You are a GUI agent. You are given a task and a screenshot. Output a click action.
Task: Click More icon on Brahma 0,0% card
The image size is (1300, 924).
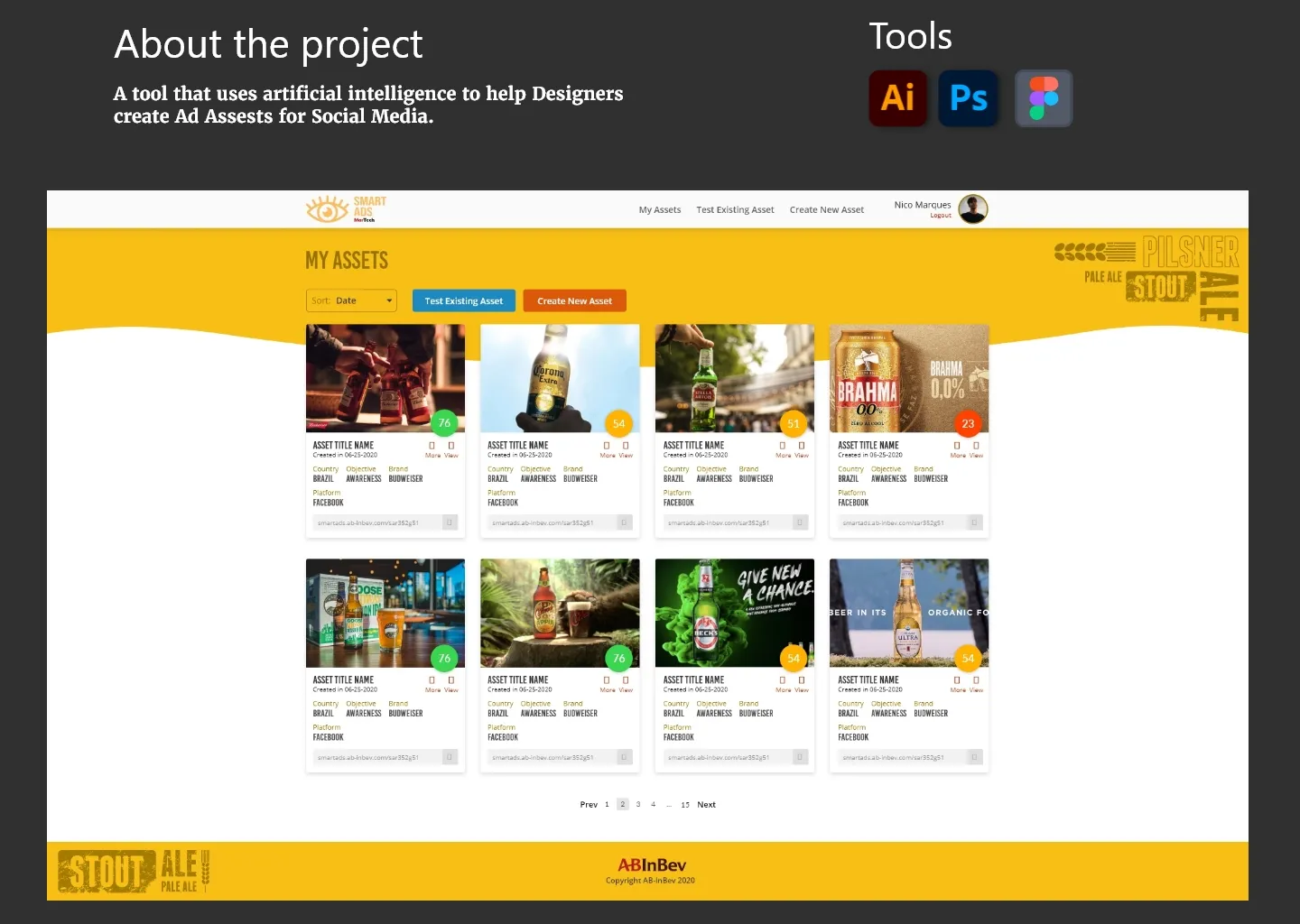point(957,446)
